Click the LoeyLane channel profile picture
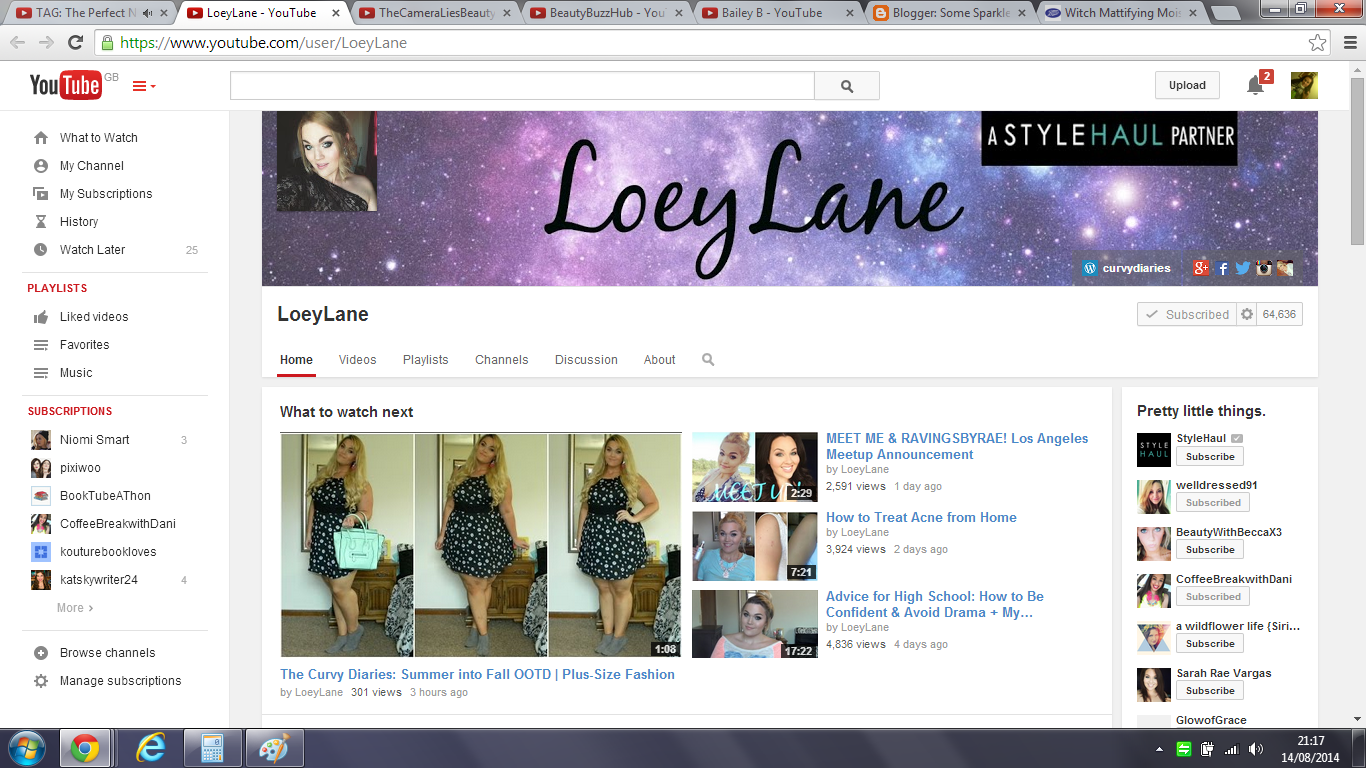1366x768 pixels. tap(327, 161)
